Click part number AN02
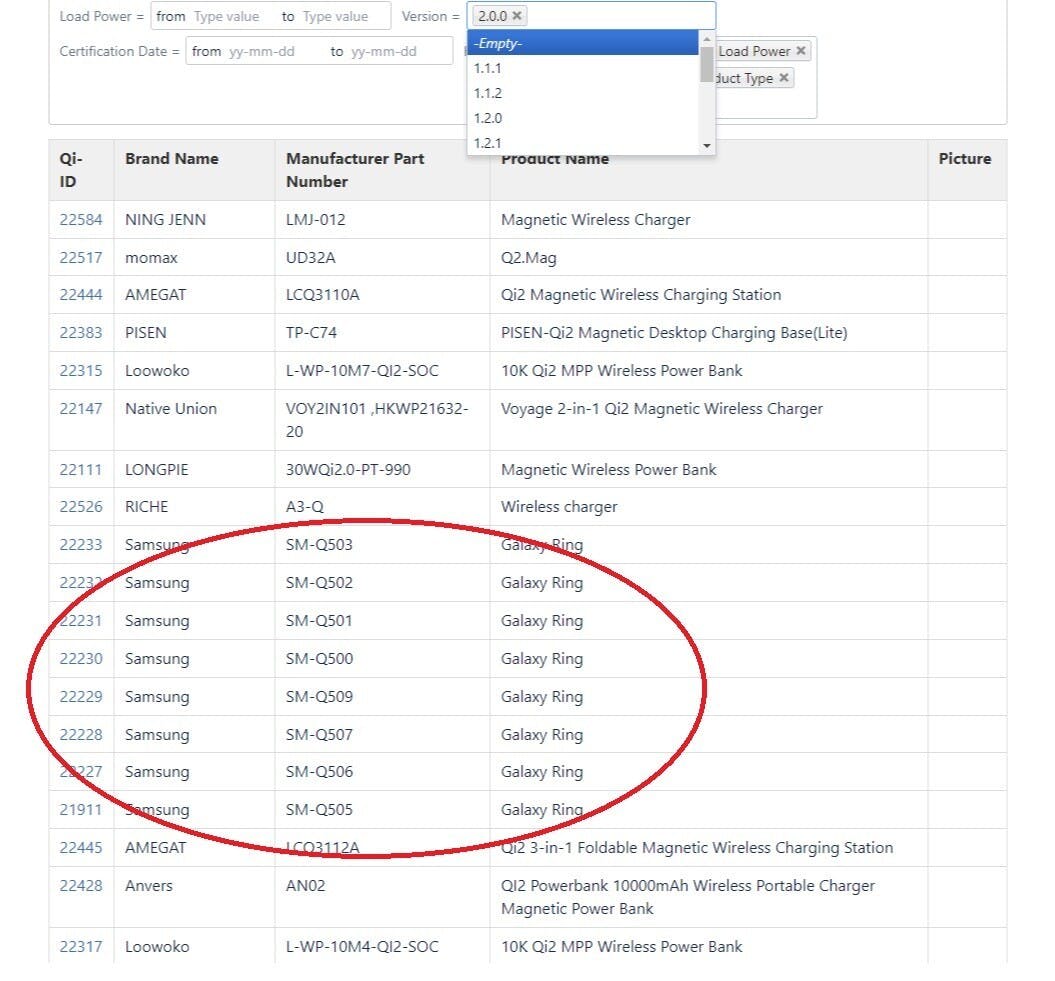This screenshot has height=981, width=1055. point(305,885)
